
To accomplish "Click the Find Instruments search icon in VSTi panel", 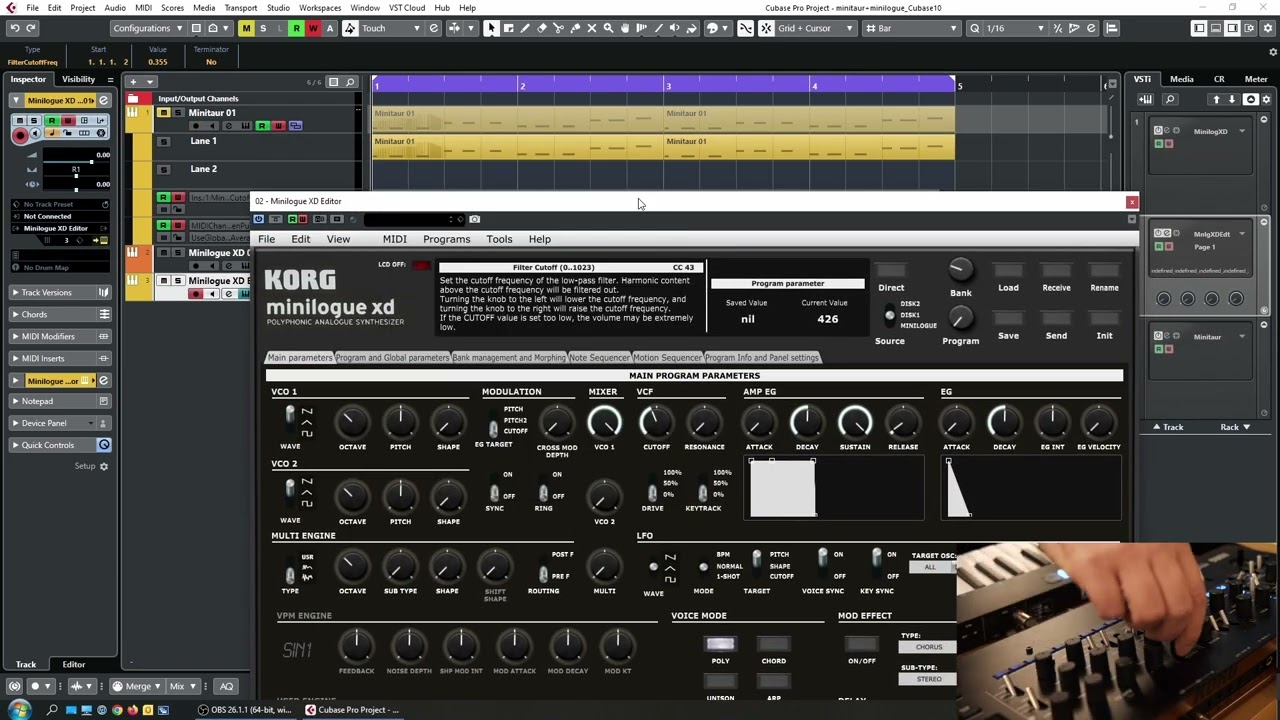I will click(1170, 100).
